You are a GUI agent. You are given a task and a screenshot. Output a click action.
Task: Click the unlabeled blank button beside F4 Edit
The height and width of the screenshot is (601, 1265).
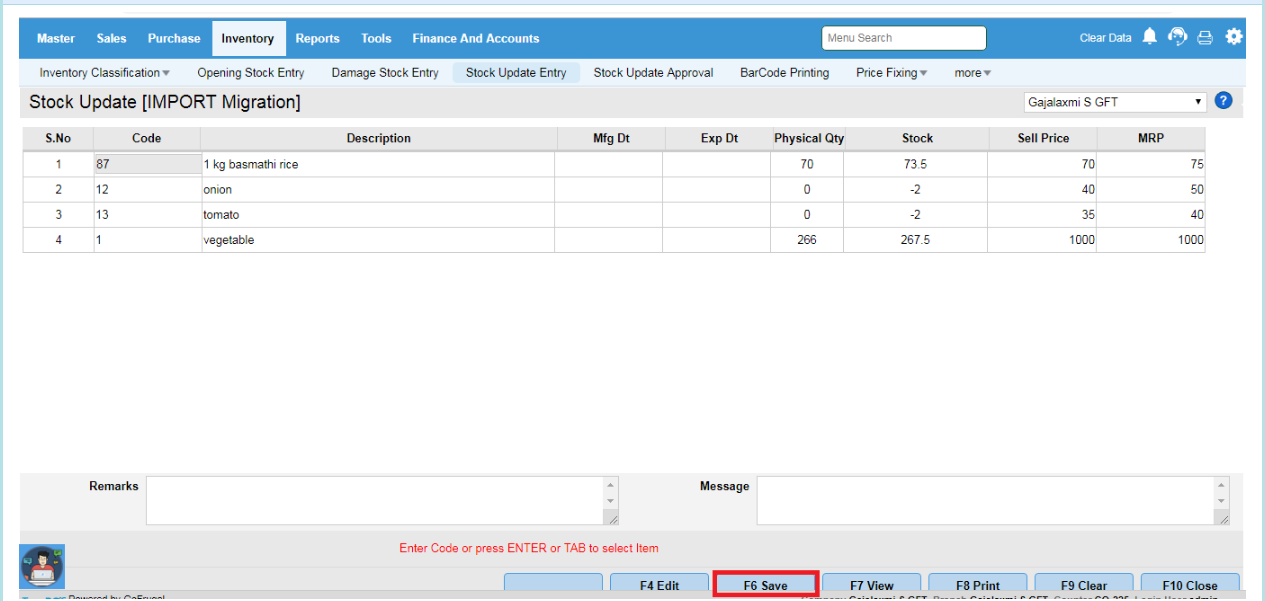point(553,586)
